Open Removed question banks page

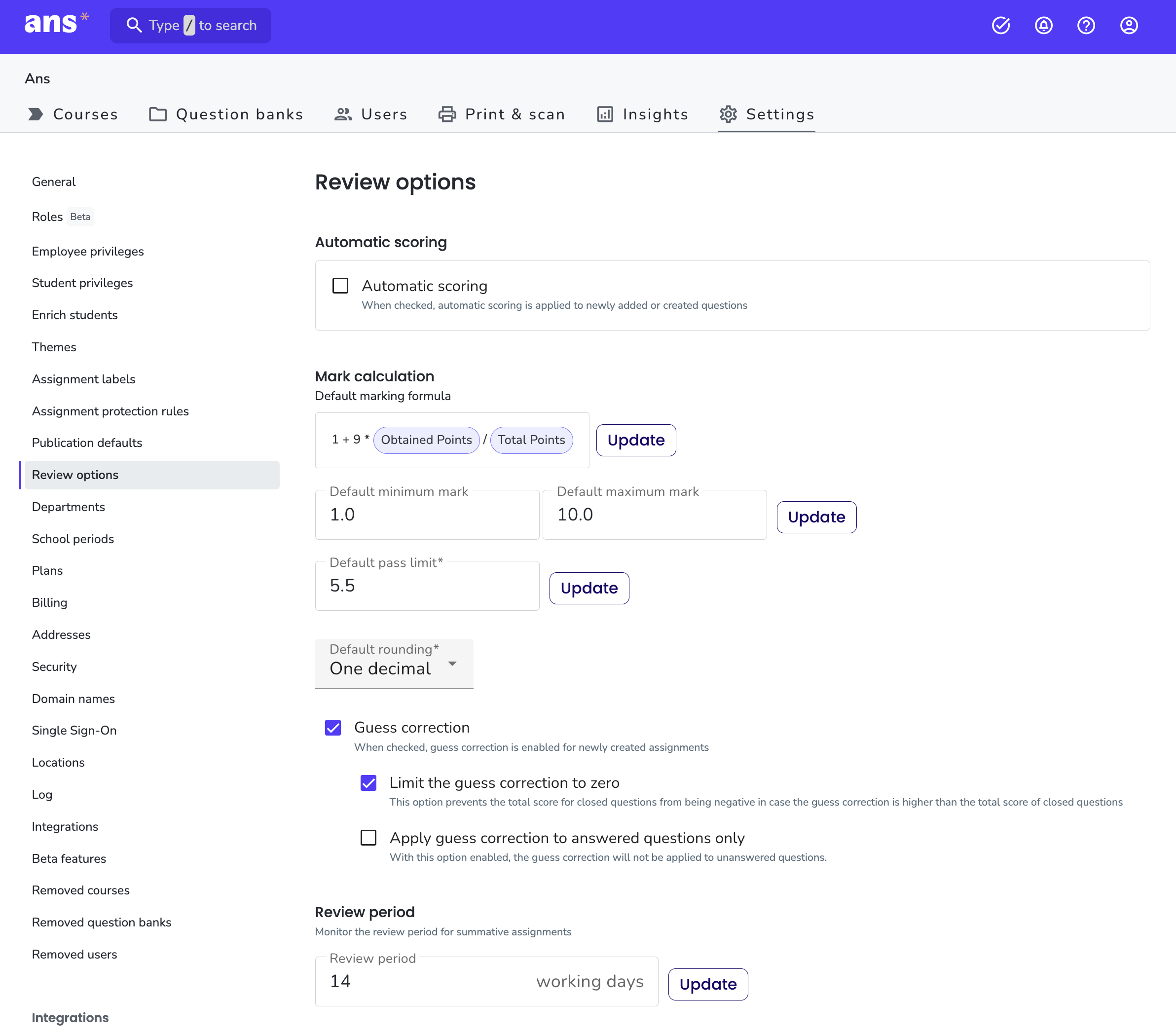[102, 923]
